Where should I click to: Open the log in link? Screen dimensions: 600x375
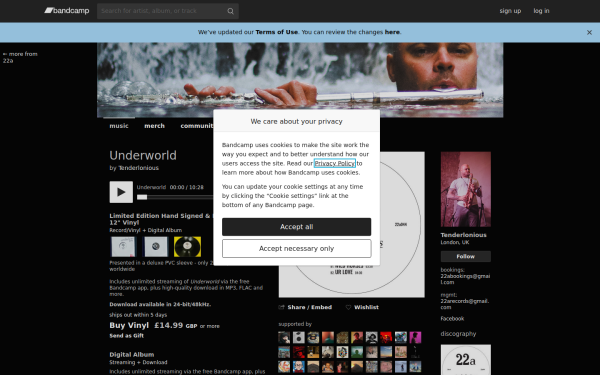[x=541, y=11]
